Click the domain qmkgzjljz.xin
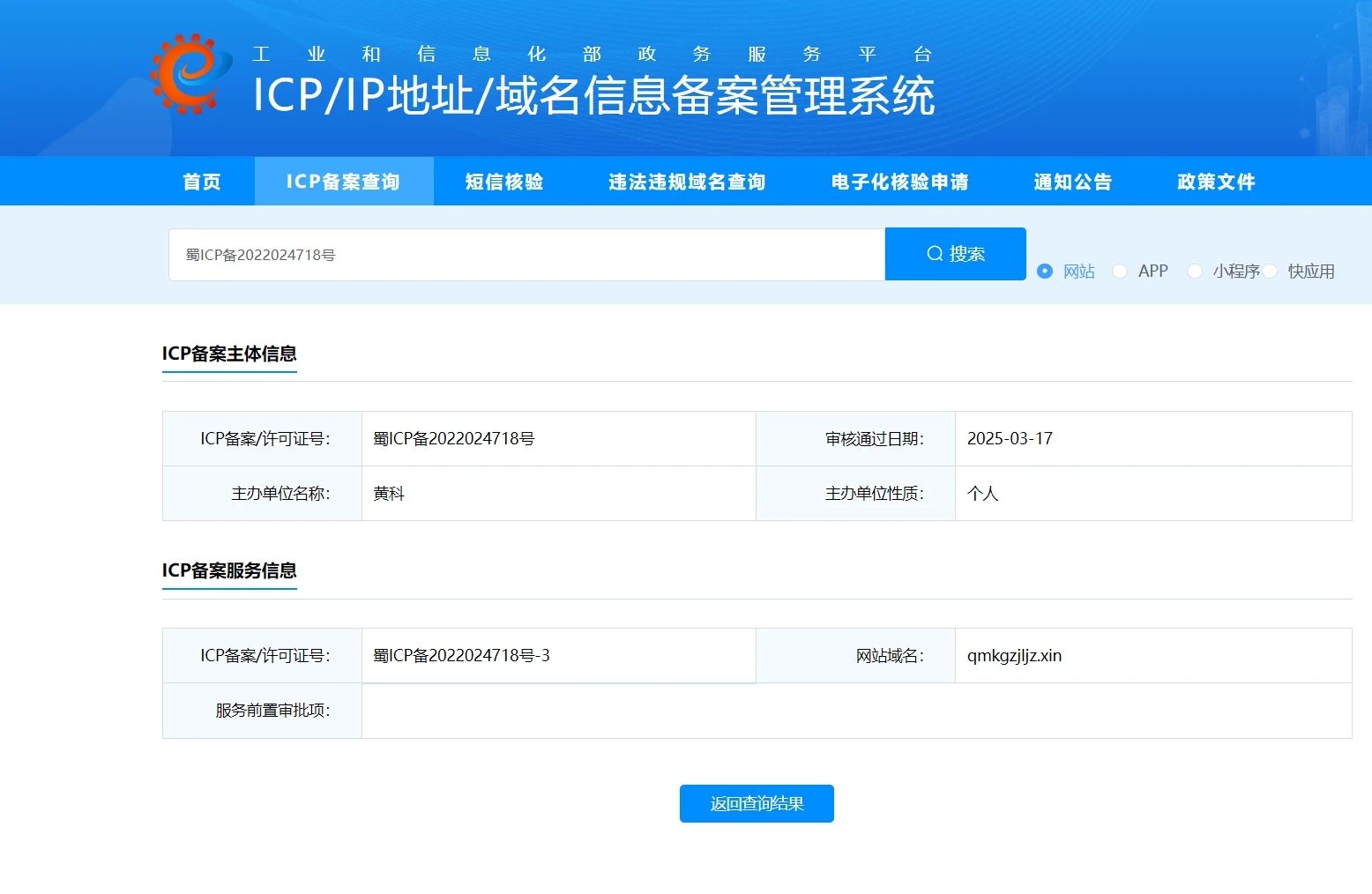The image size is (1372, 894). (x=1014, y=655)
